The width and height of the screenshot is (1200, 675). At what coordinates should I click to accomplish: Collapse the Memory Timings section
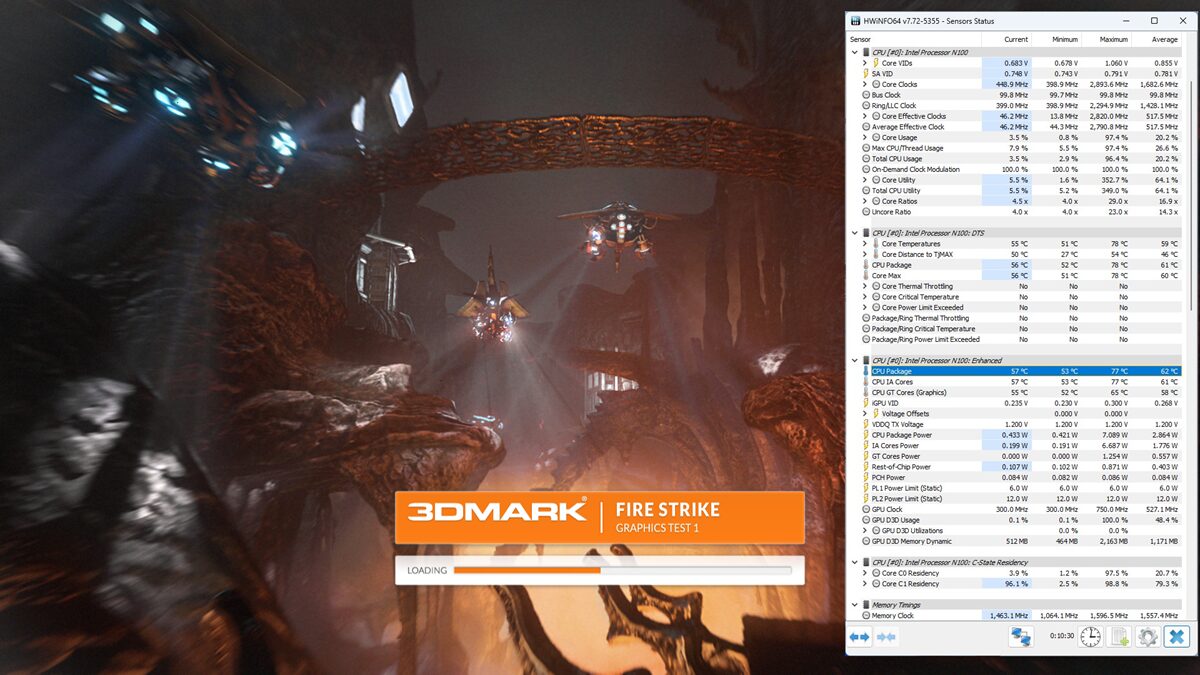855,605
